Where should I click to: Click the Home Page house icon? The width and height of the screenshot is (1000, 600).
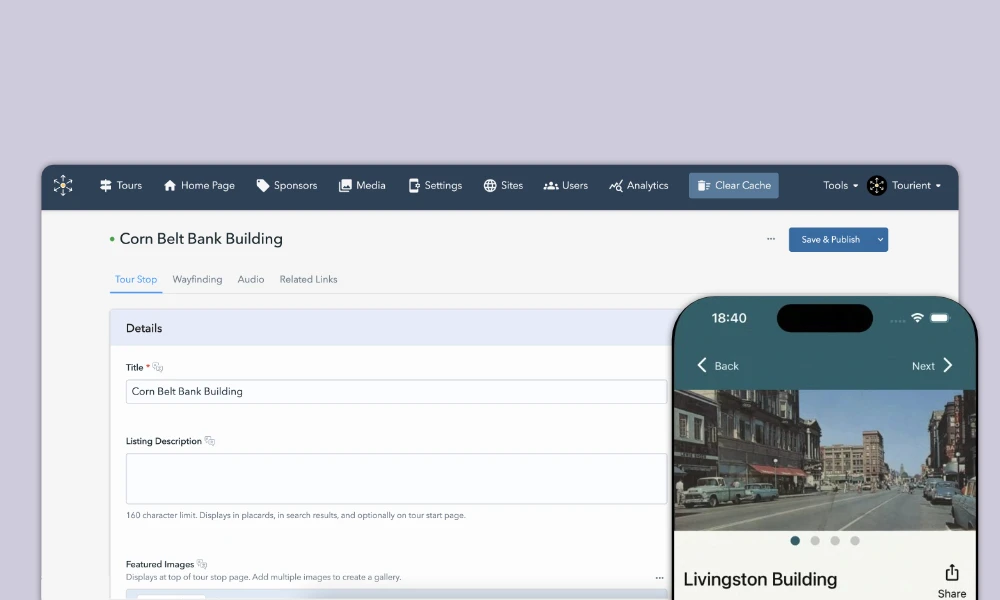170,186
